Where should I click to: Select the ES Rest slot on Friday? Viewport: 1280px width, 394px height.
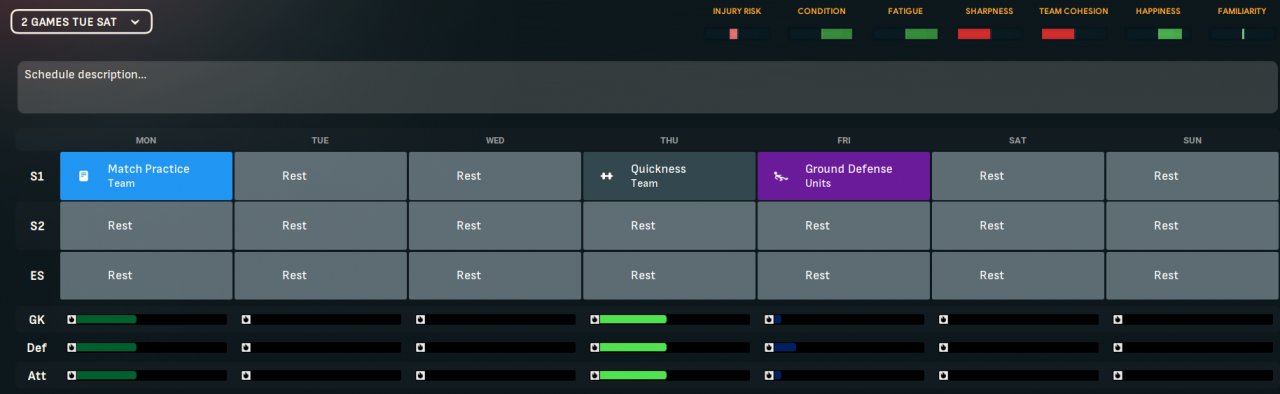tap(843, 275)
